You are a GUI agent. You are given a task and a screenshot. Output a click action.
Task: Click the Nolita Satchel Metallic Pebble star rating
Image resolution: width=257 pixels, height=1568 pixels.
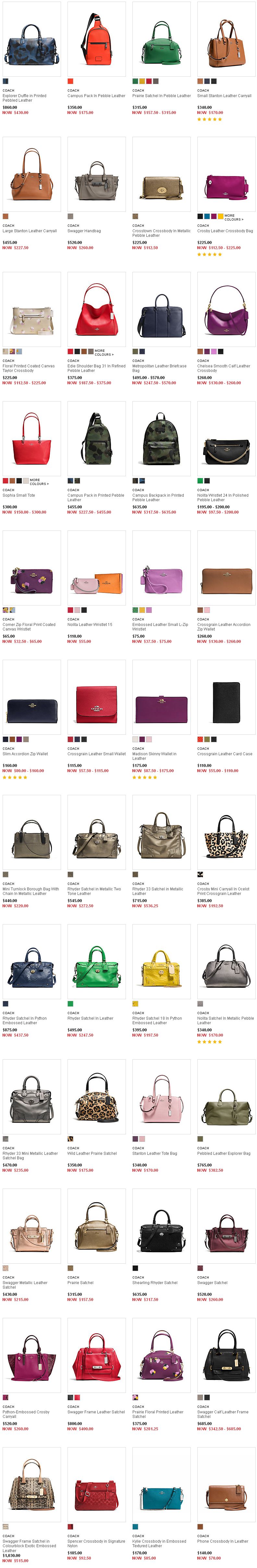(x=210, y=1041)
